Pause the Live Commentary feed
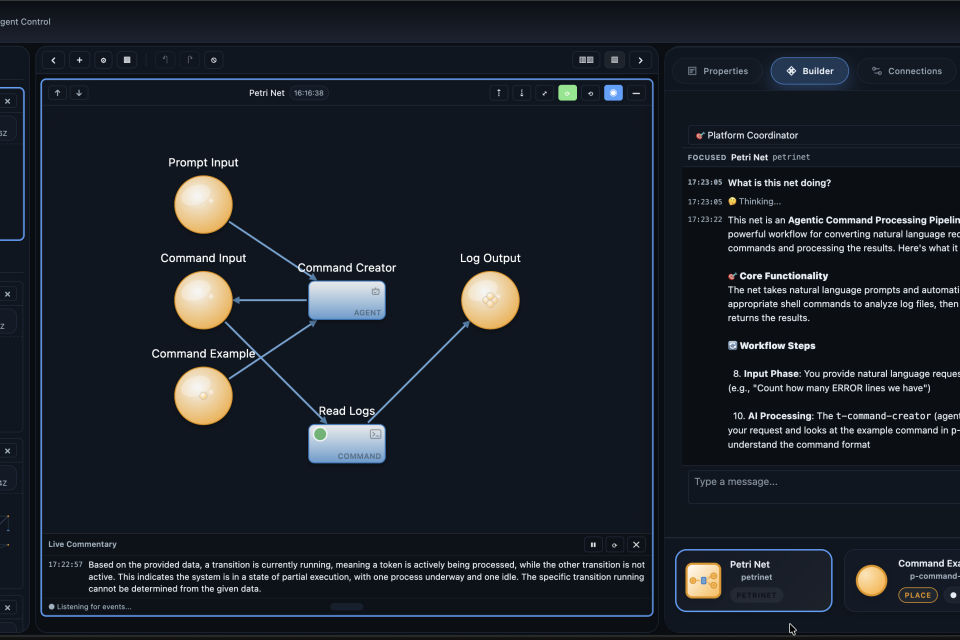The image size is (960, 640). (x=593, y=545)
